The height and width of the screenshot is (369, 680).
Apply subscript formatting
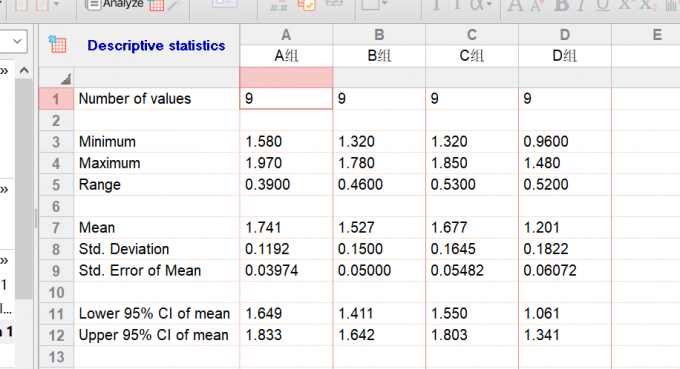point(648,5)
